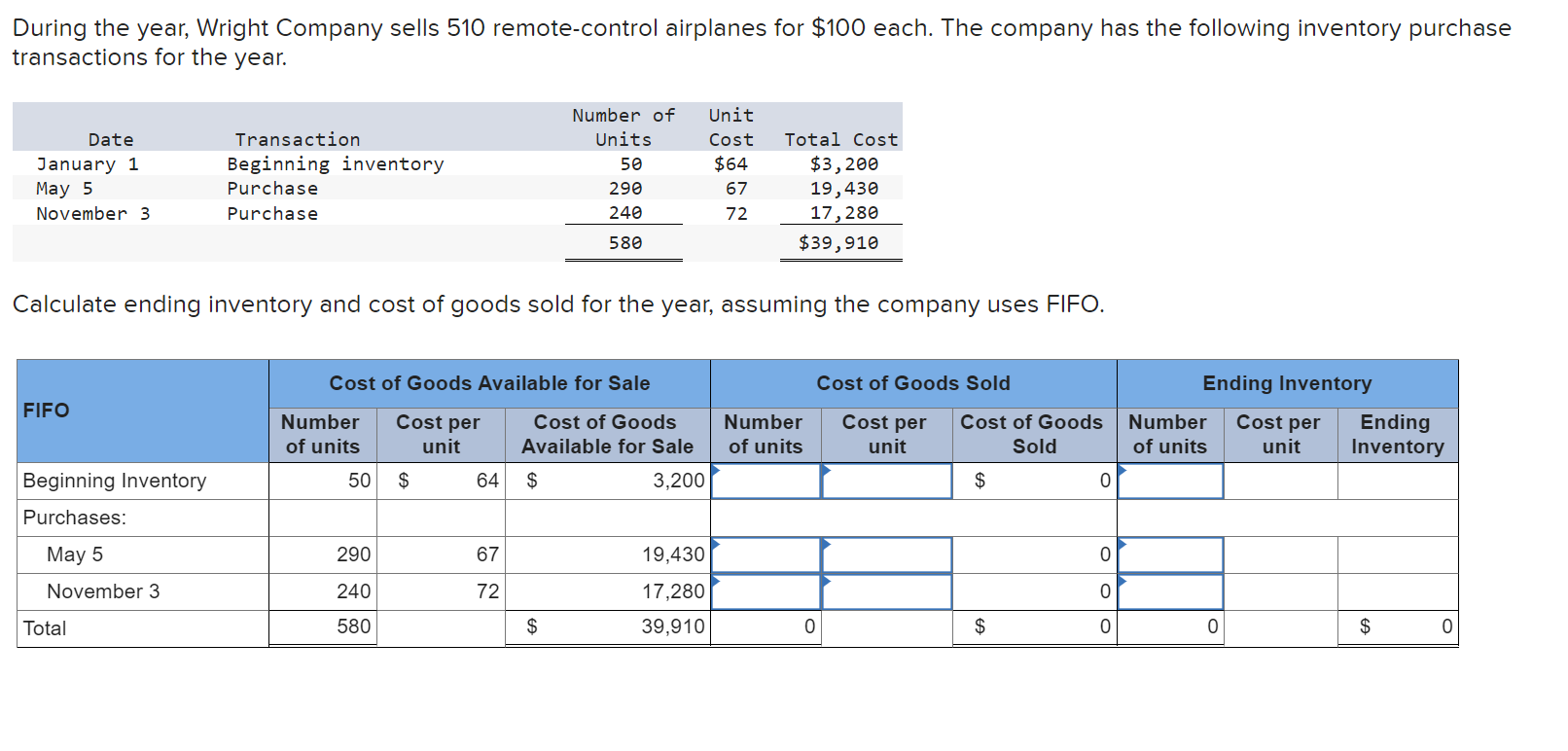Screen dimensions: 1568x751
Task: Click the 'Cost of Goods Sold' group header
Action: (x=913, y=383)
